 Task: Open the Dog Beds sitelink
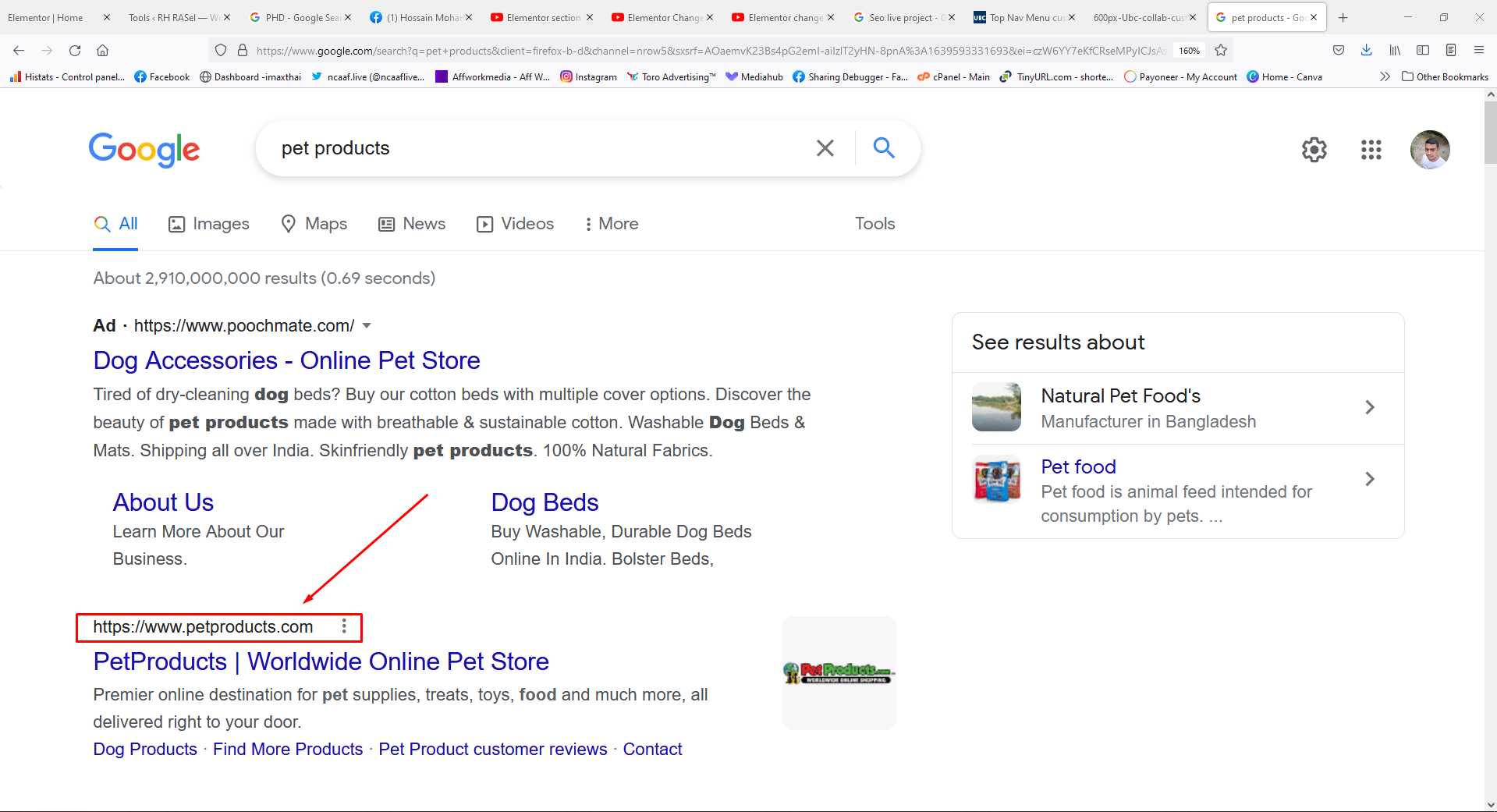point(545,502)
